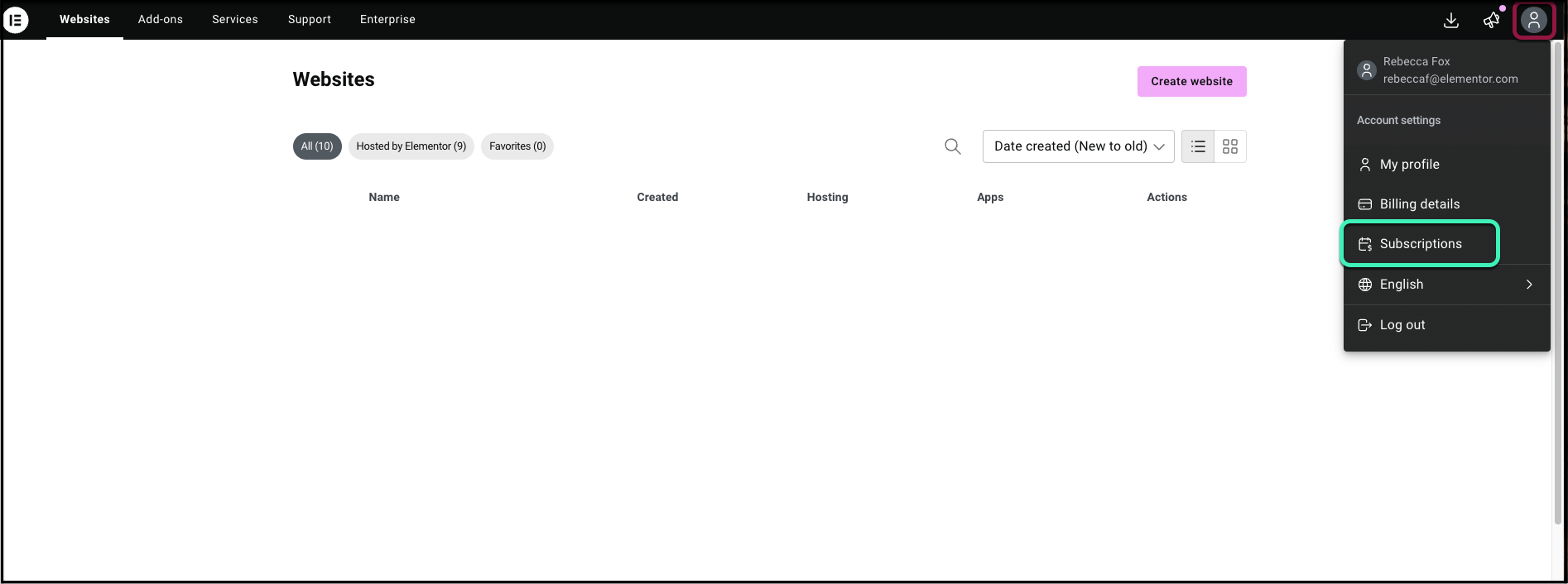Go to the Support navigation tab

click(310, 20)
